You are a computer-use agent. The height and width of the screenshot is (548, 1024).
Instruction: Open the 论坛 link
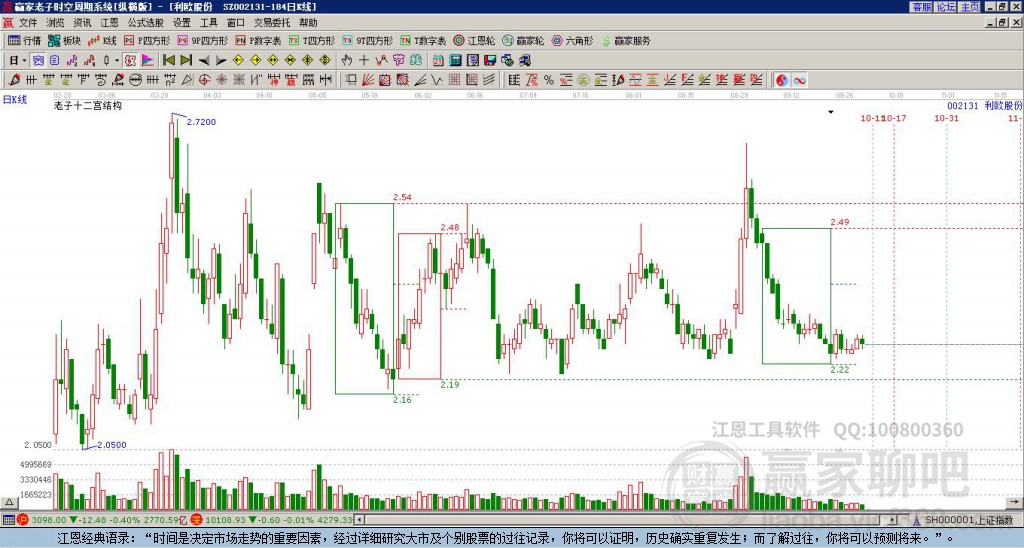pos(945,7)
